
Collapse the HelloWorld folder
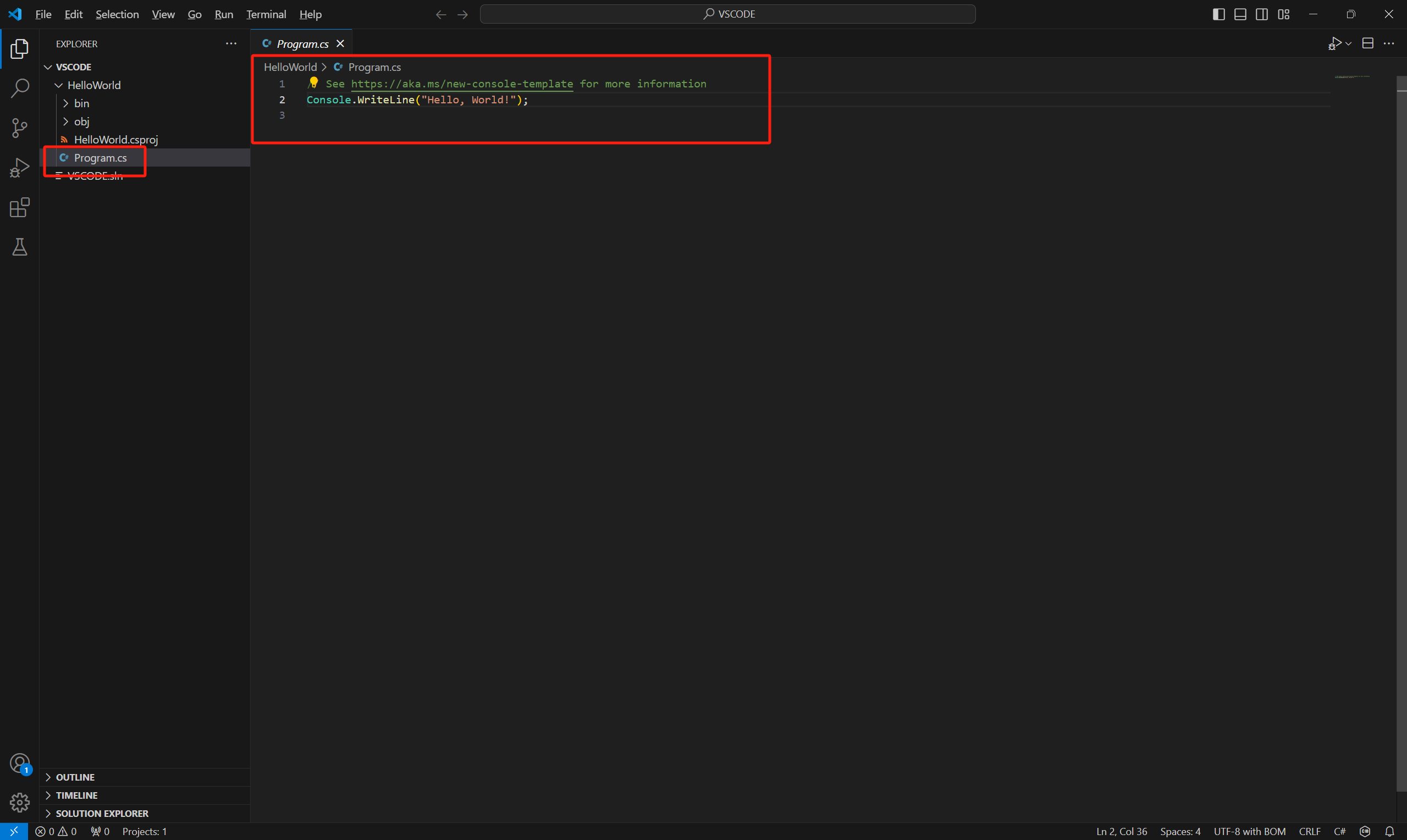145,85
